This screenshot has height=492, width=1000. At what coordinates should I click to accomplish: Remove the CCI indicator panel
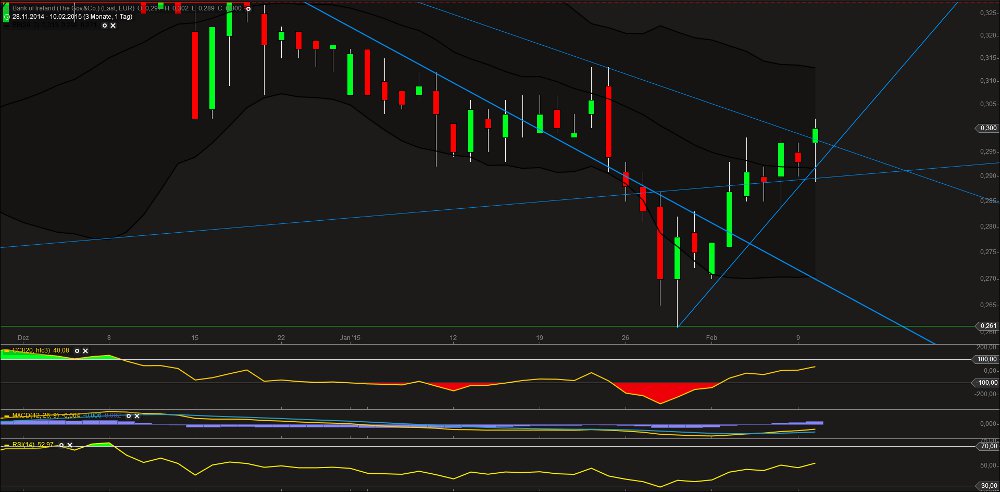(x=85, y=352)
